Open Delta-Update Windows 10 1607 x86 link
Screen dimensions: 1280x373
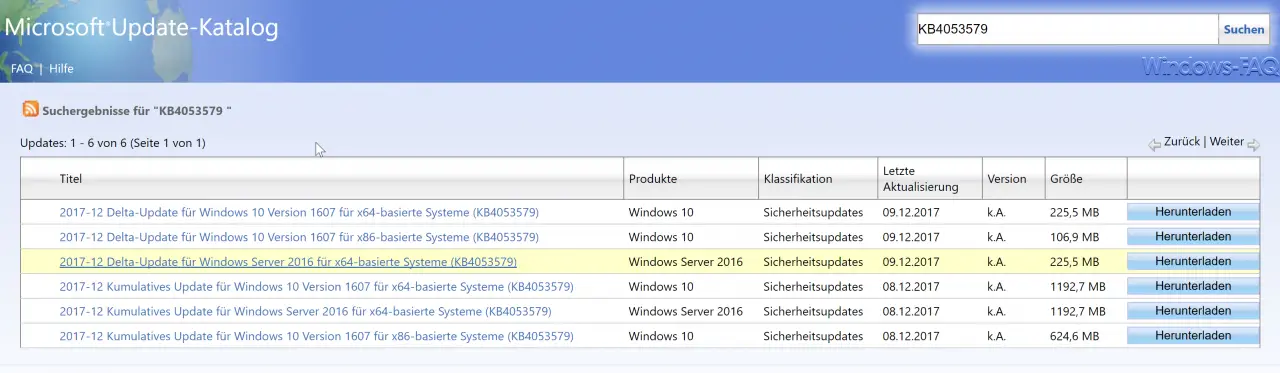pos(299,237)
